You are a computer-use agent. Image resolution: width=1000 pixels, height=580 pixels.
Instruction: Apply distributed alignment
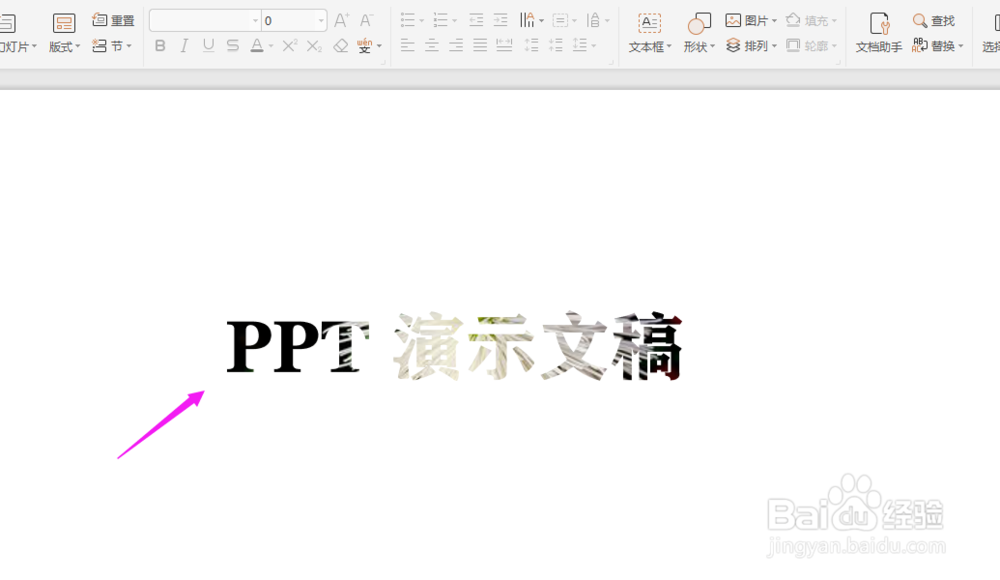click(x=504, y=45)
